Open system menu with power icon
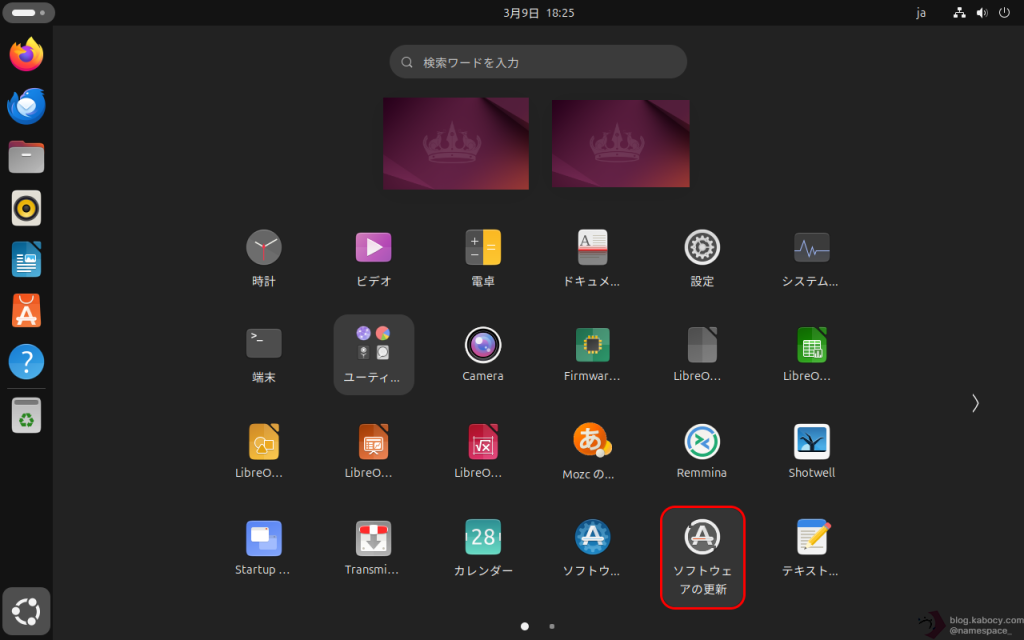Viewport: 1024px width, 640px height. 1004,13
